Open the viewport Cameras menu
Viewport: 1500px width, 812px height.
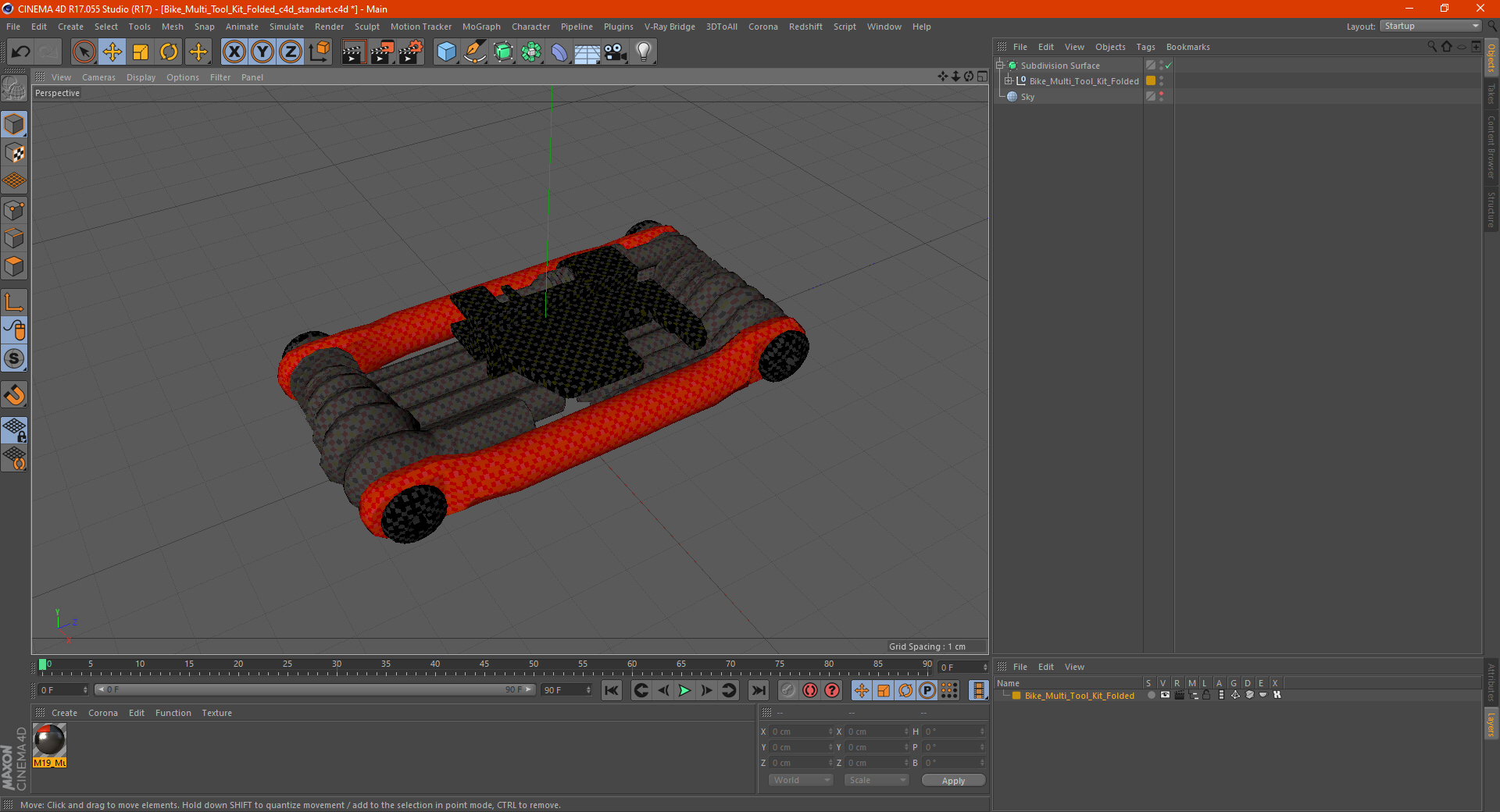(98, 77)
